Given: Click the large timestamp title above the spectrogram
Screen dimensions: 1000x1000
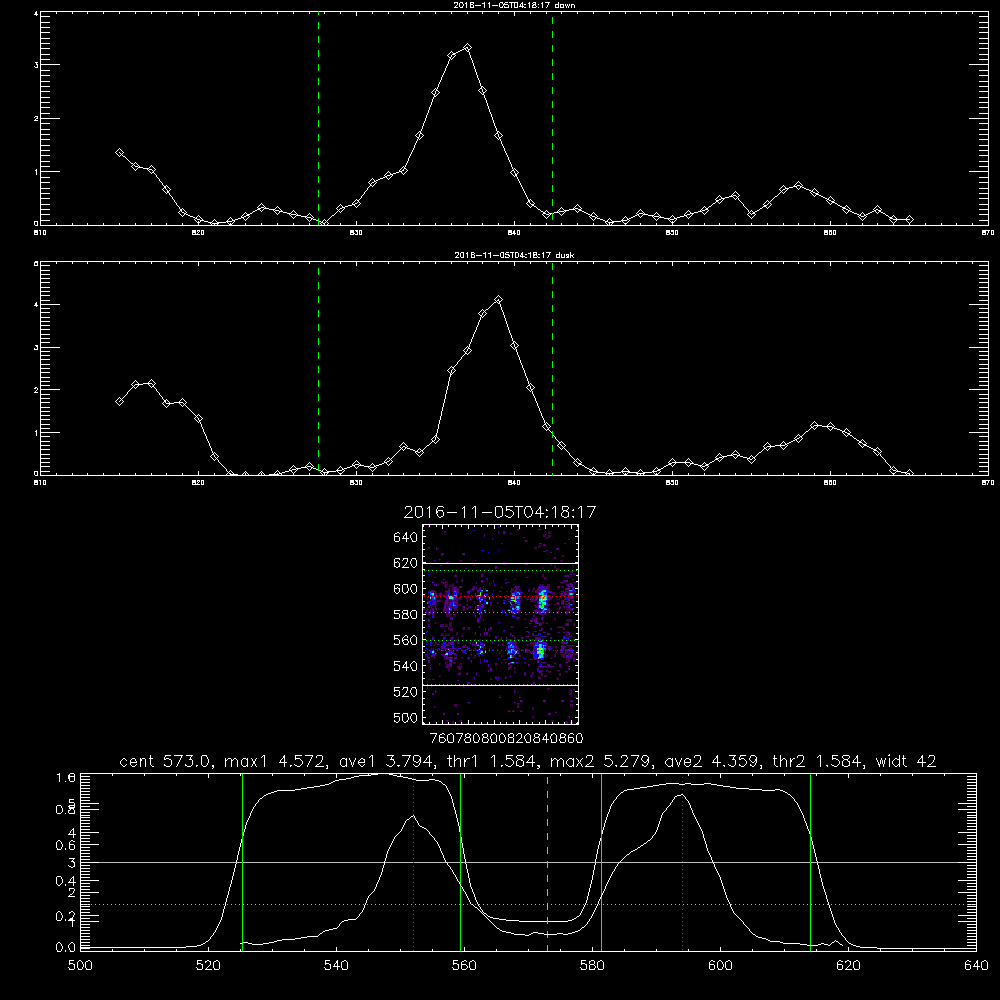Looking at the screenshot, I should click(x=500, y=512).
